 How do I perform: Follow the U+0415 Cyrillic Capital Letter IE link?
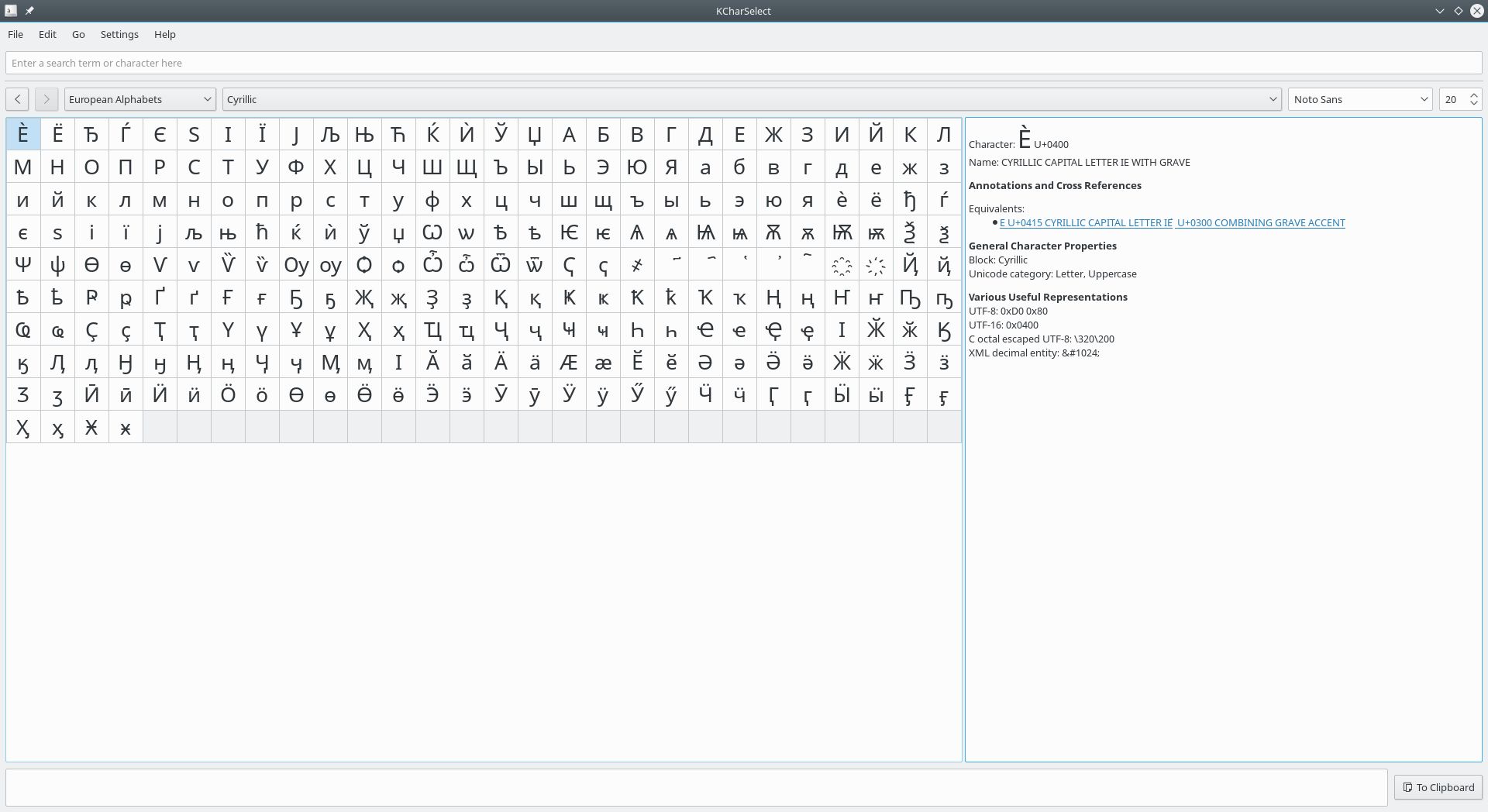pyautogui.click(x=1086, y=222)
